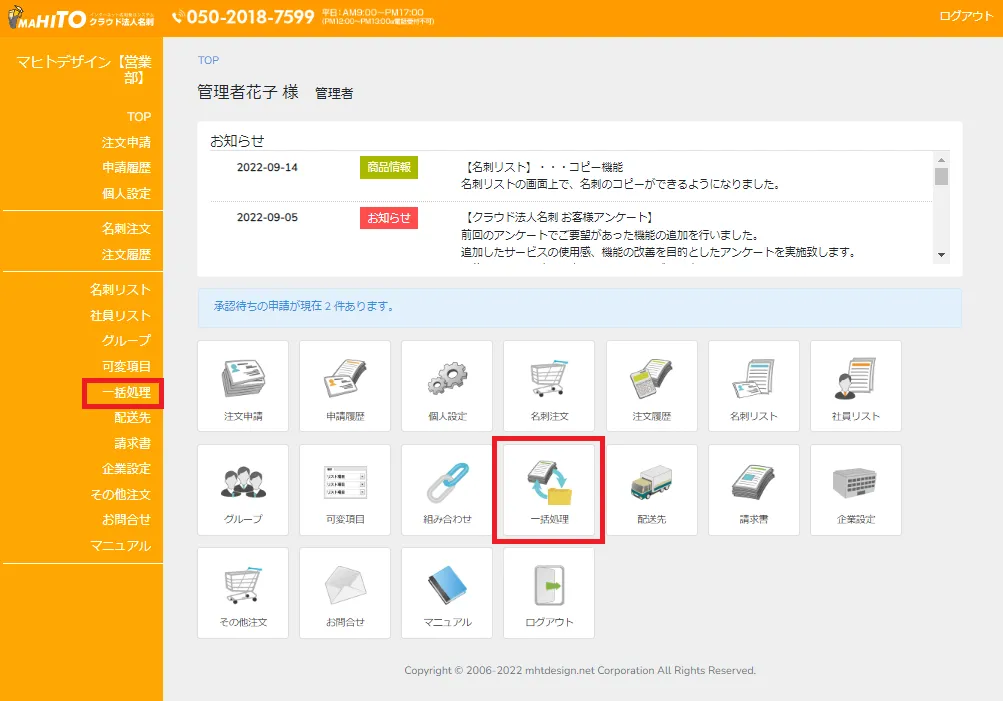Click the お問合せ envelope icon

(344, 592)
